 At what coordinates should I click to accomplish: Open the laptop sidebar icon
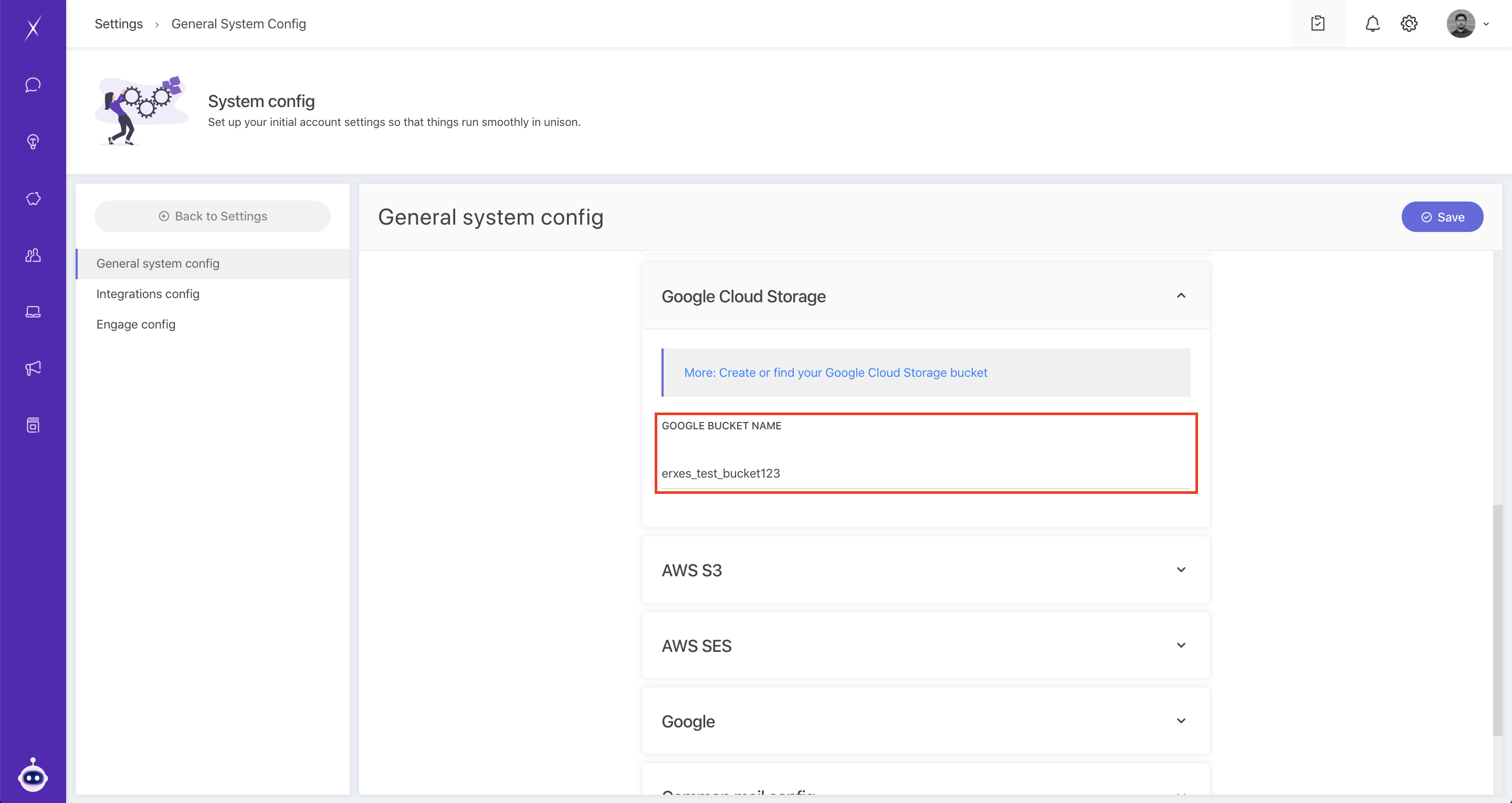tap(33, 312)
